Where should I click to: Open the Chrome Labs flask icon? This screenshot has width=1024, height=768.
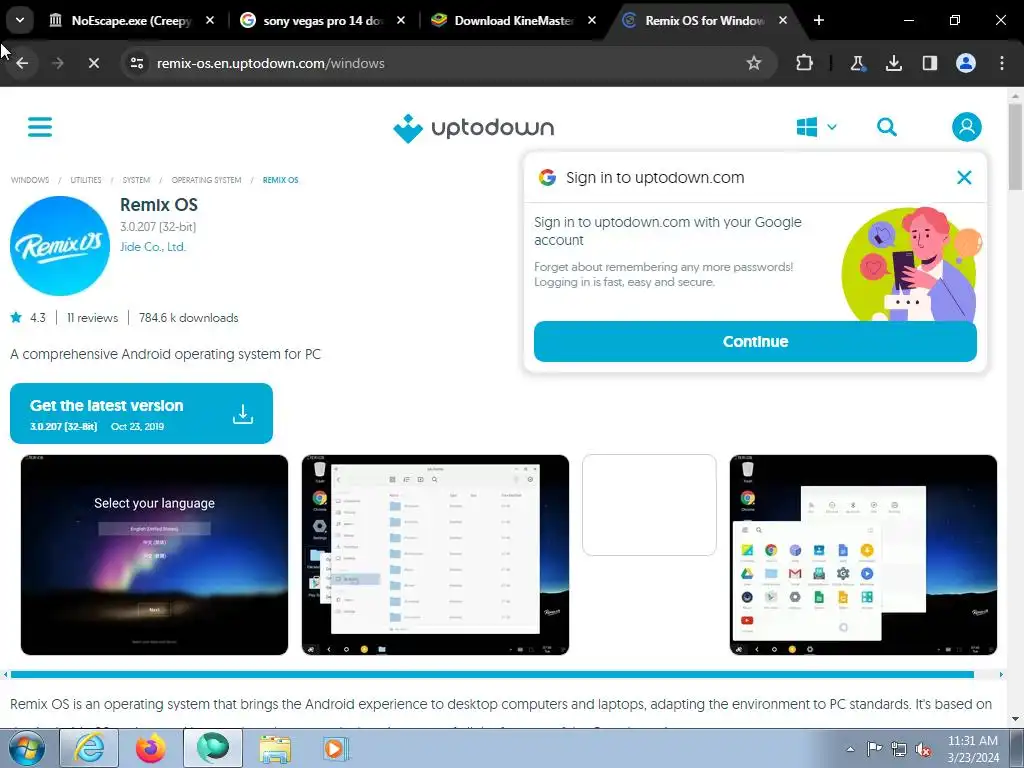tap(857, 63)
